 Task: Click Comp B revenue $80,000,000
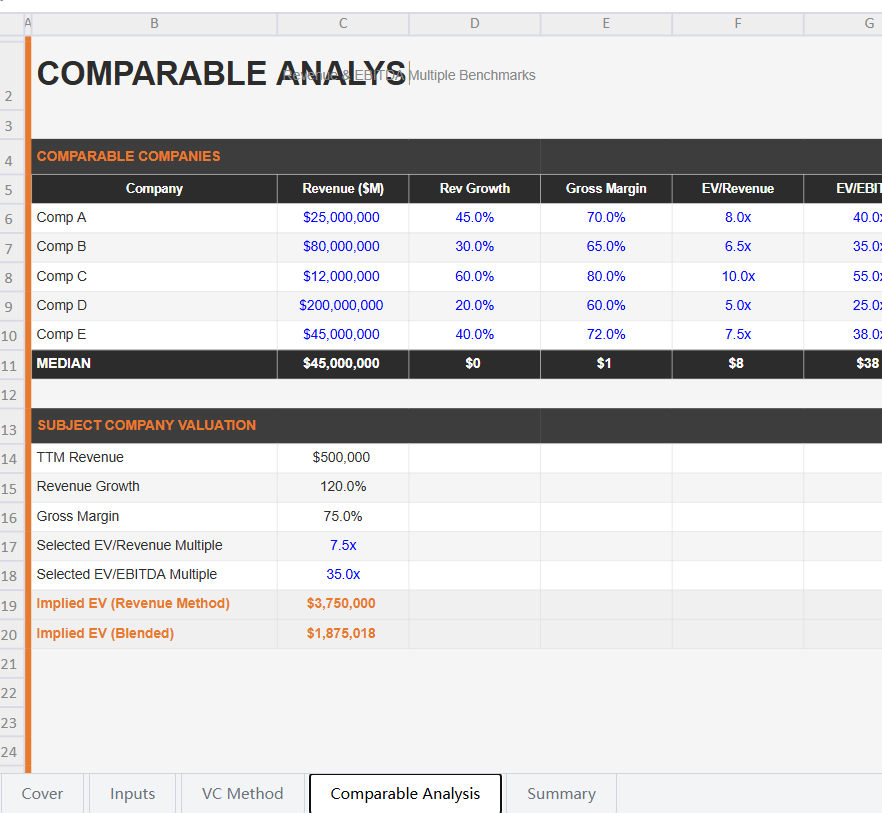[x=341, y=247]
